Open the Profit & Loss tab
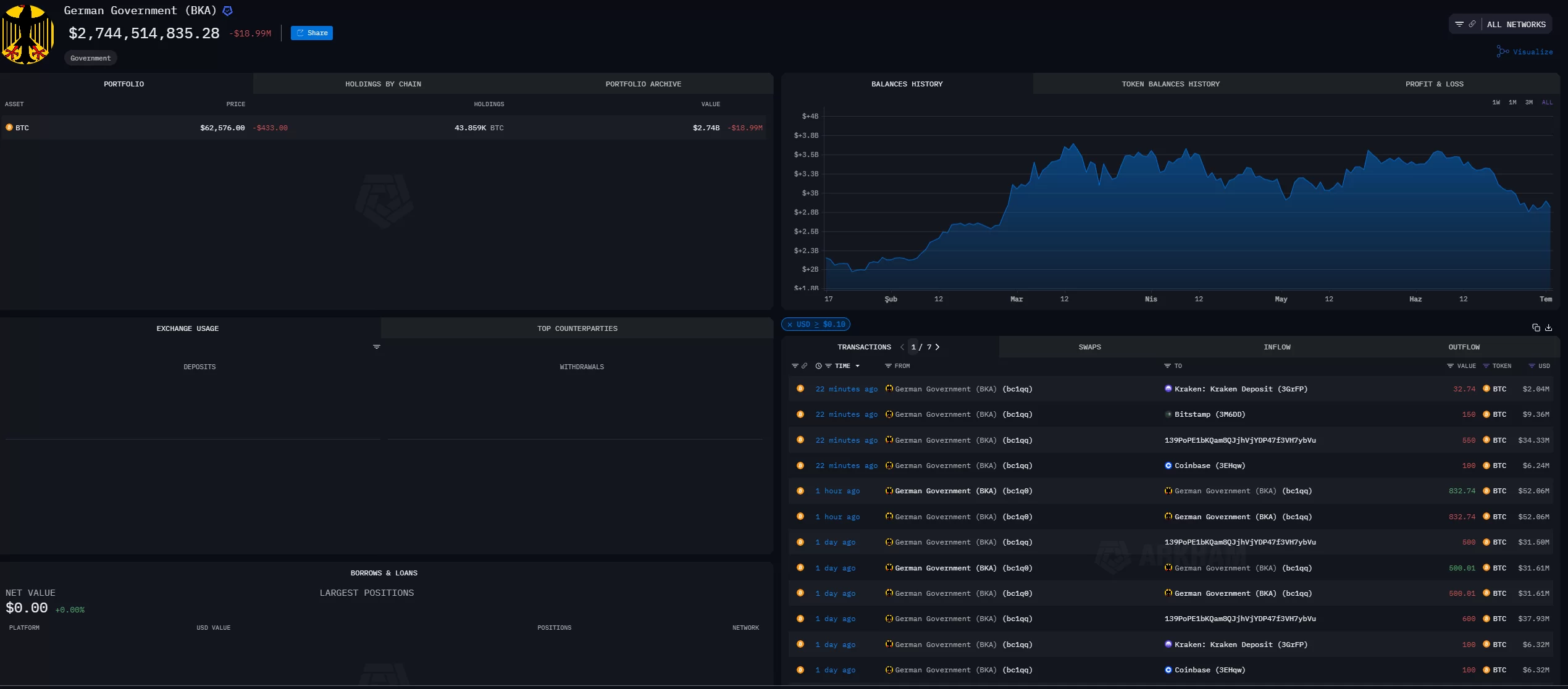Viewport: 1568px width, 689px height. click(1434, 84)
